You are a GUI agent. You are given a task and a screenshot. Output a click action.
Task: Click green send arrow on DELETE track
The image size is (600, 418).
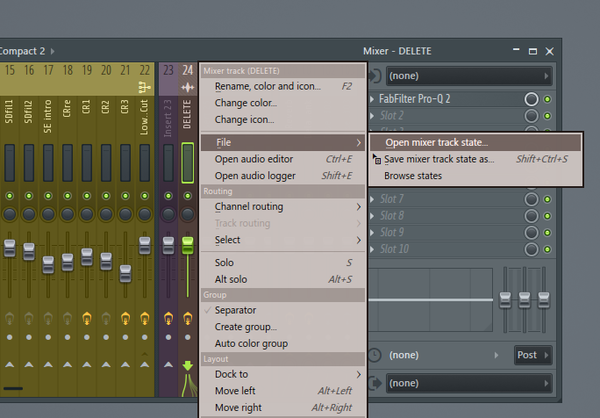point(188,366)
